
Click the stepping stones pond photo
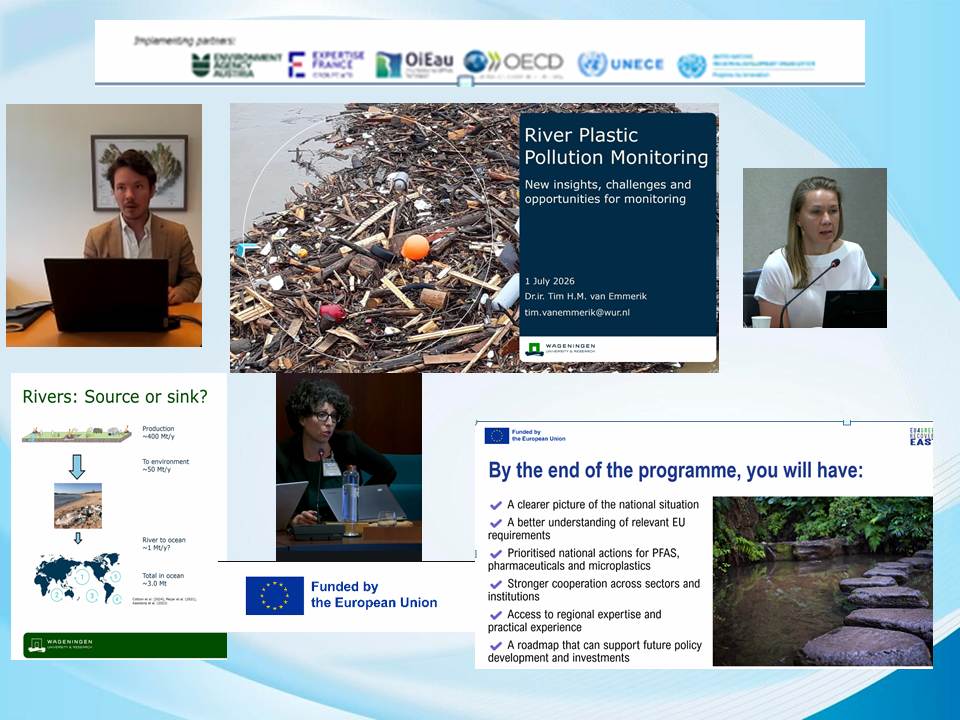[823, 581]
